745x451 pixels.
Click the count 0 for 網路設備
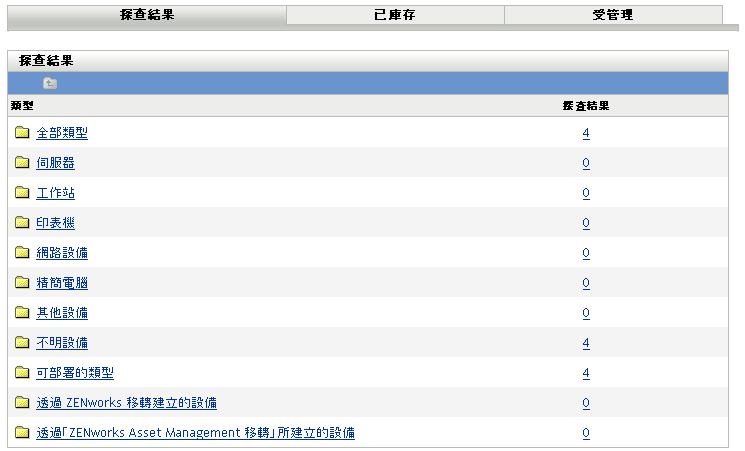click(586, 253)
